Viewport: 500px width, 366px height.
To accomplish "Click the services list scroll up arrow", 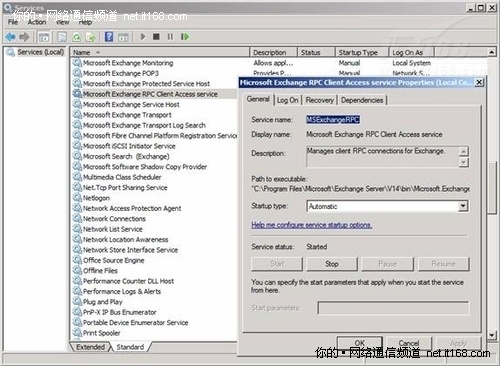I will (x=491, y=52).
